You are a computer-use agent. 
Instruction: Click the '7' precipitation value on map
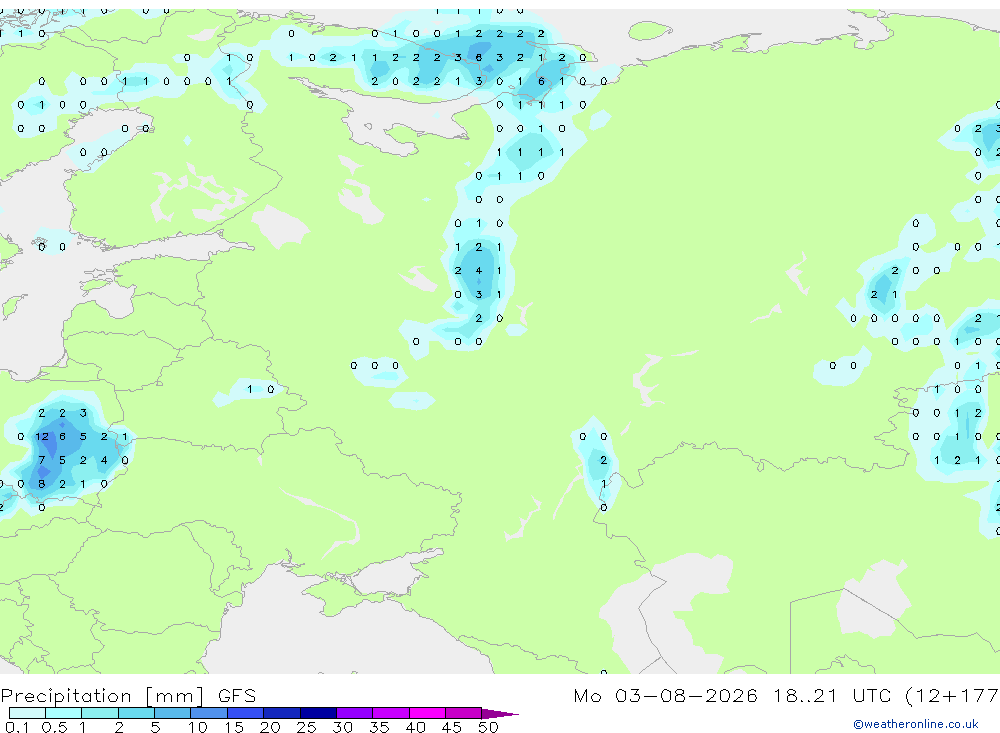(41, 460)
